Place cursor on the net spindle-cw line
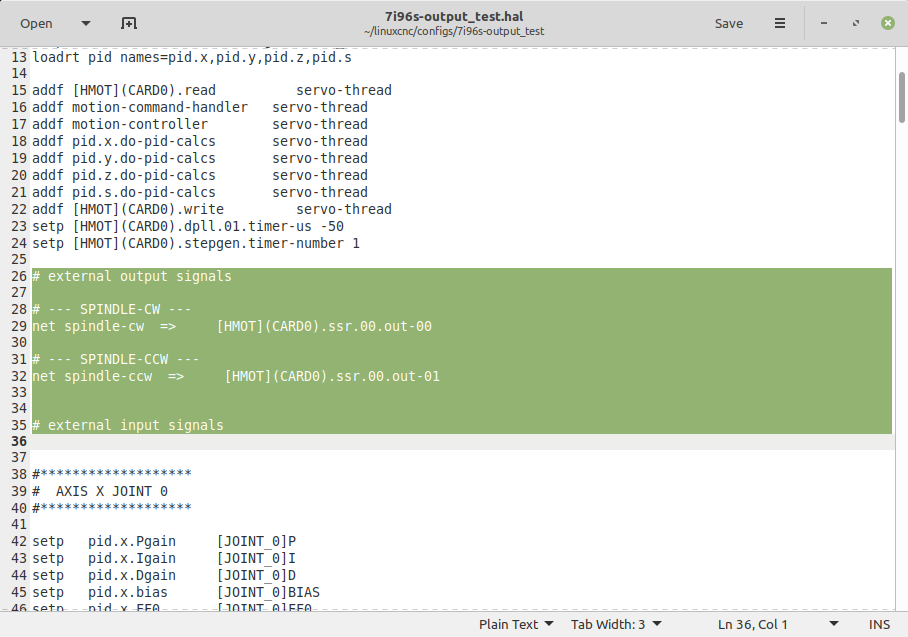The width and height of the screenshot is (908, 637). 232,326
